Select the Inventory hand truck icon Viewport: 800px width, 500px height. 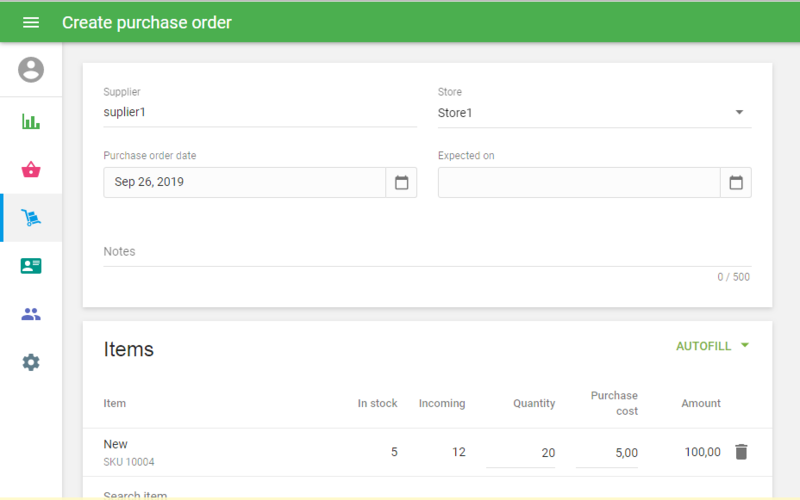[x=31, y=218]
